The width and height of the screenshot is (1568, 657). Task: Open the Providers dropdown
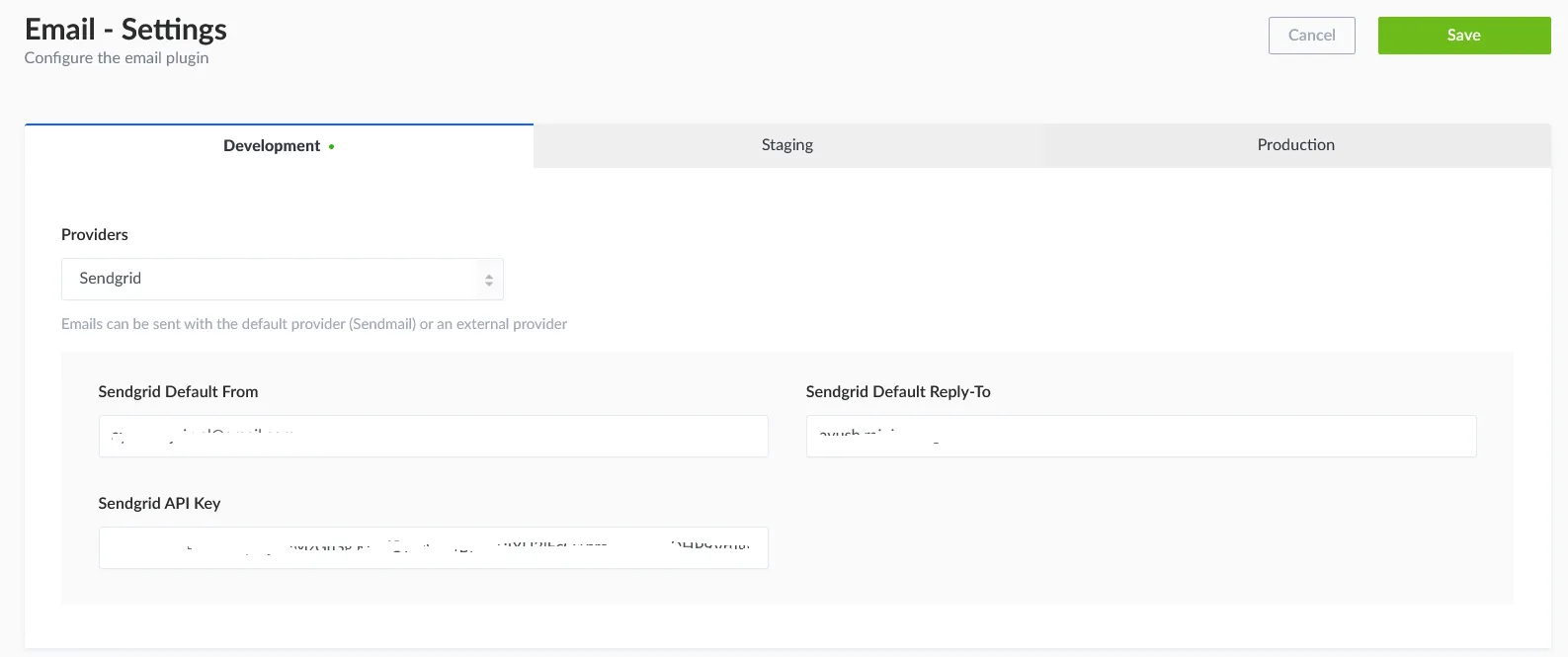tap(282, 280)
